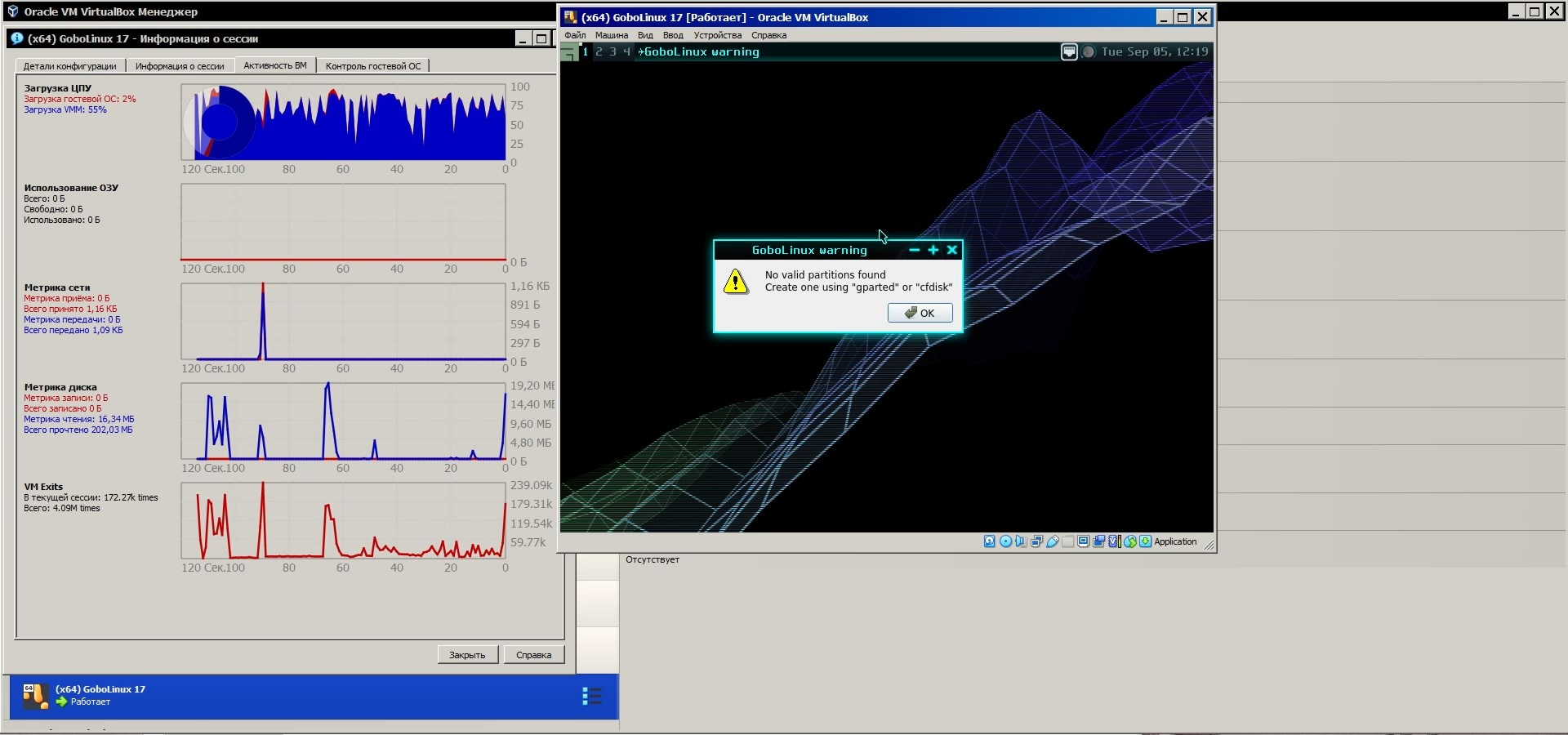This screenshot has width=1568, height=735.
Task: Open the GoboLinux 17 VM tools menu
Action: coord(591,696)
